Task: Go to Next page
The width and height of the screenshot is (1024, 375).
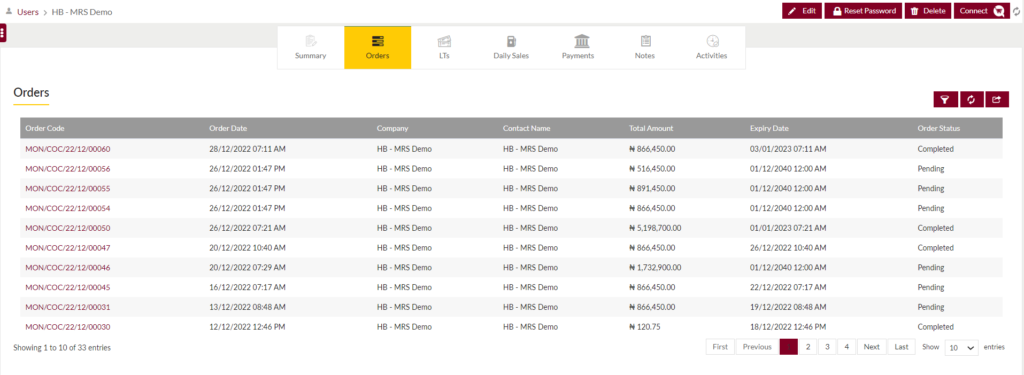Action: (x=872, y=347)
